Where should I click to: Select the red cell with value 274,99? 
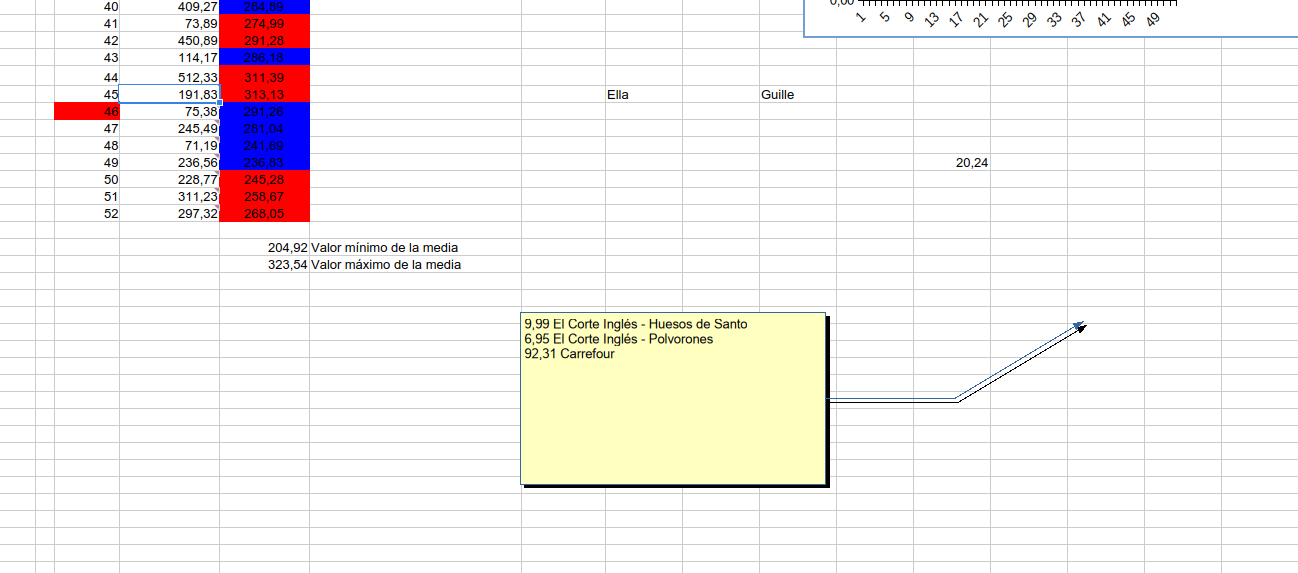pyautogui.click(x=264, y=23)
